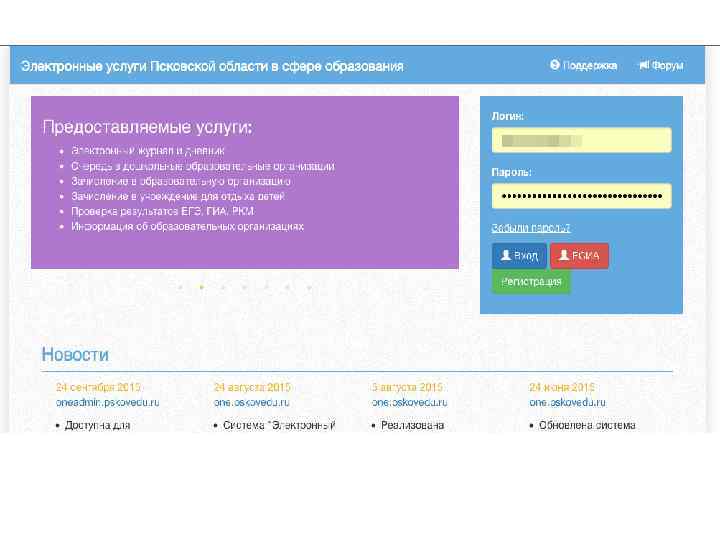Click Проверка результатов ЕГЭ, ГИА, РКМ item

coord(163,211)
